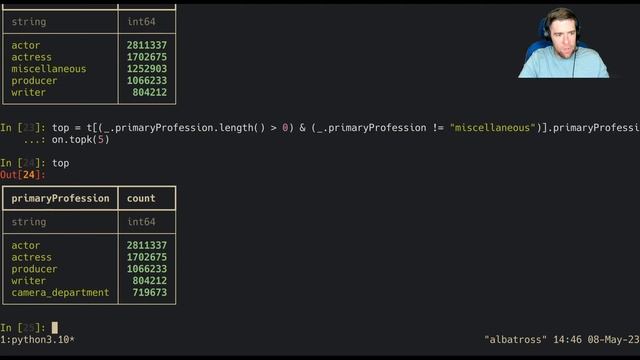Click the 'string' type label in upper table
Screen dimensions: 640x360
click(x=29, y=22)
